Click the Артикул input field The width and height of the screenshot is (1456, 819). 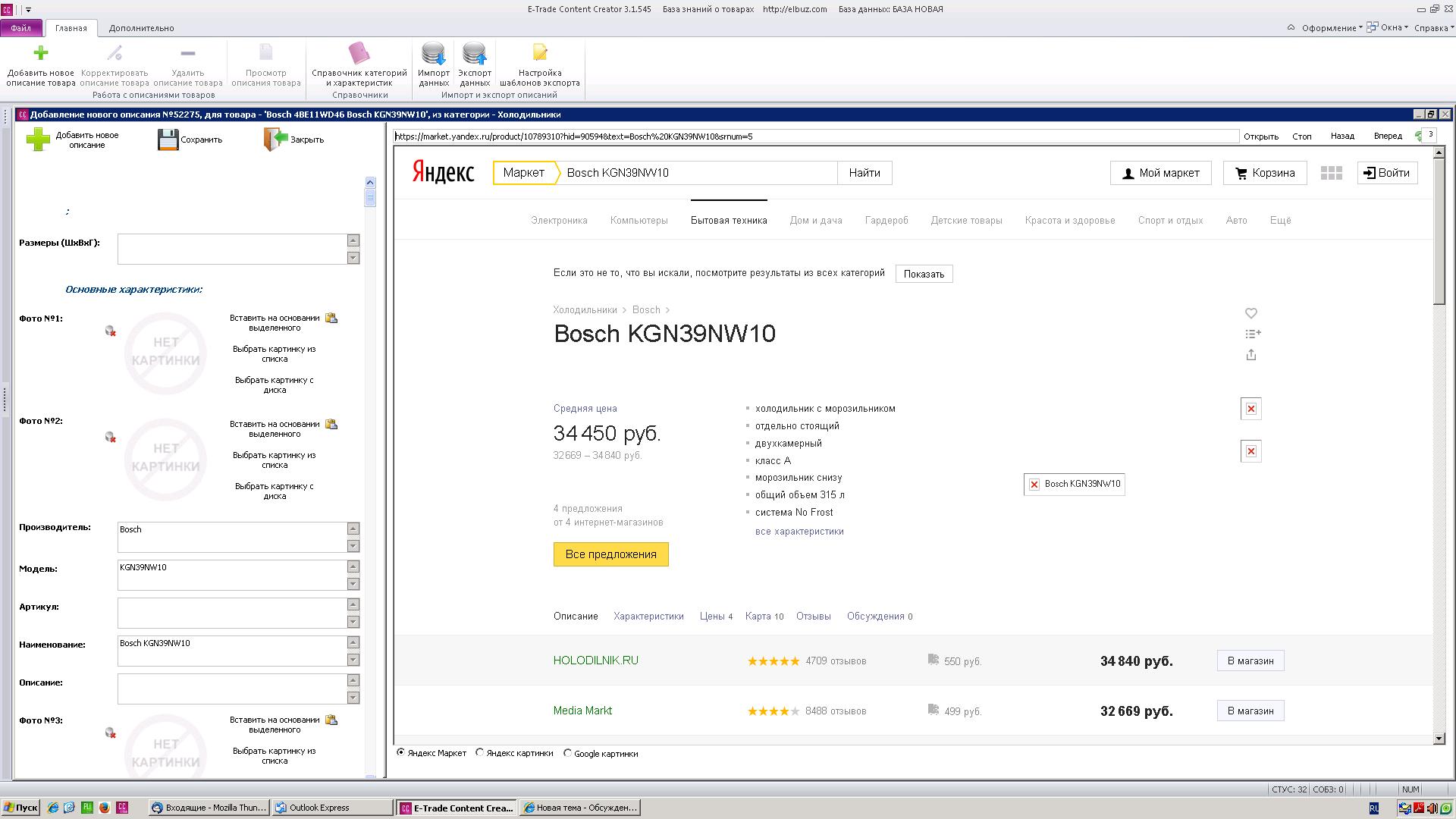232,613
